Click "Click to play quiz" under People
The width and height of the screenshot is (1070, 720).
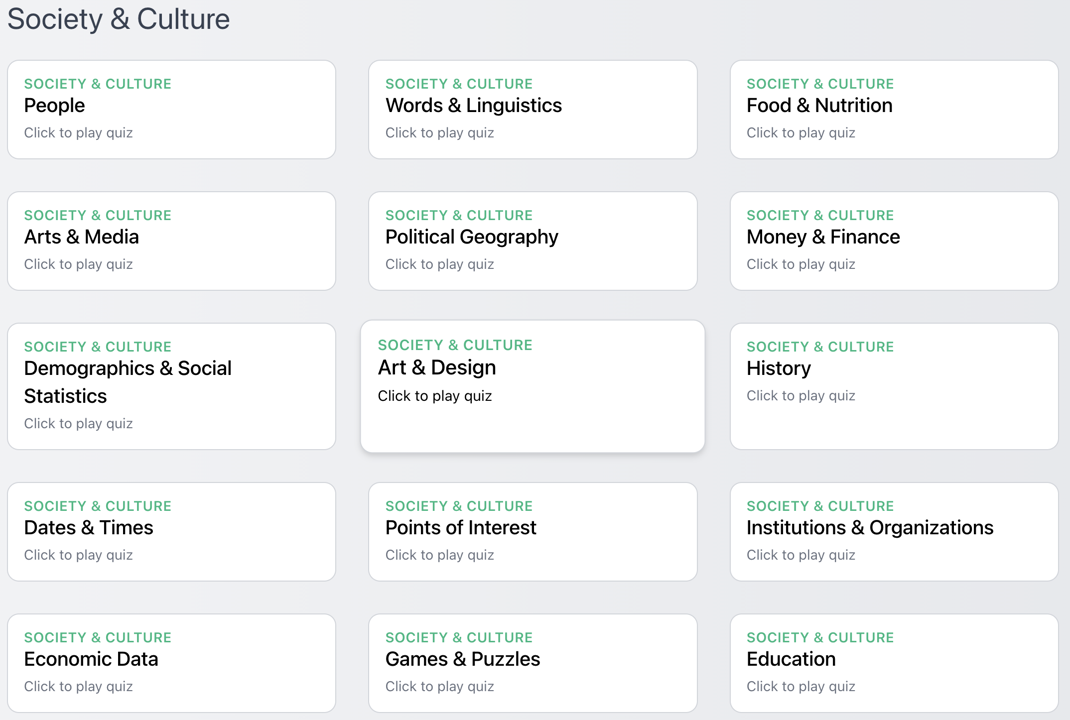78,133
